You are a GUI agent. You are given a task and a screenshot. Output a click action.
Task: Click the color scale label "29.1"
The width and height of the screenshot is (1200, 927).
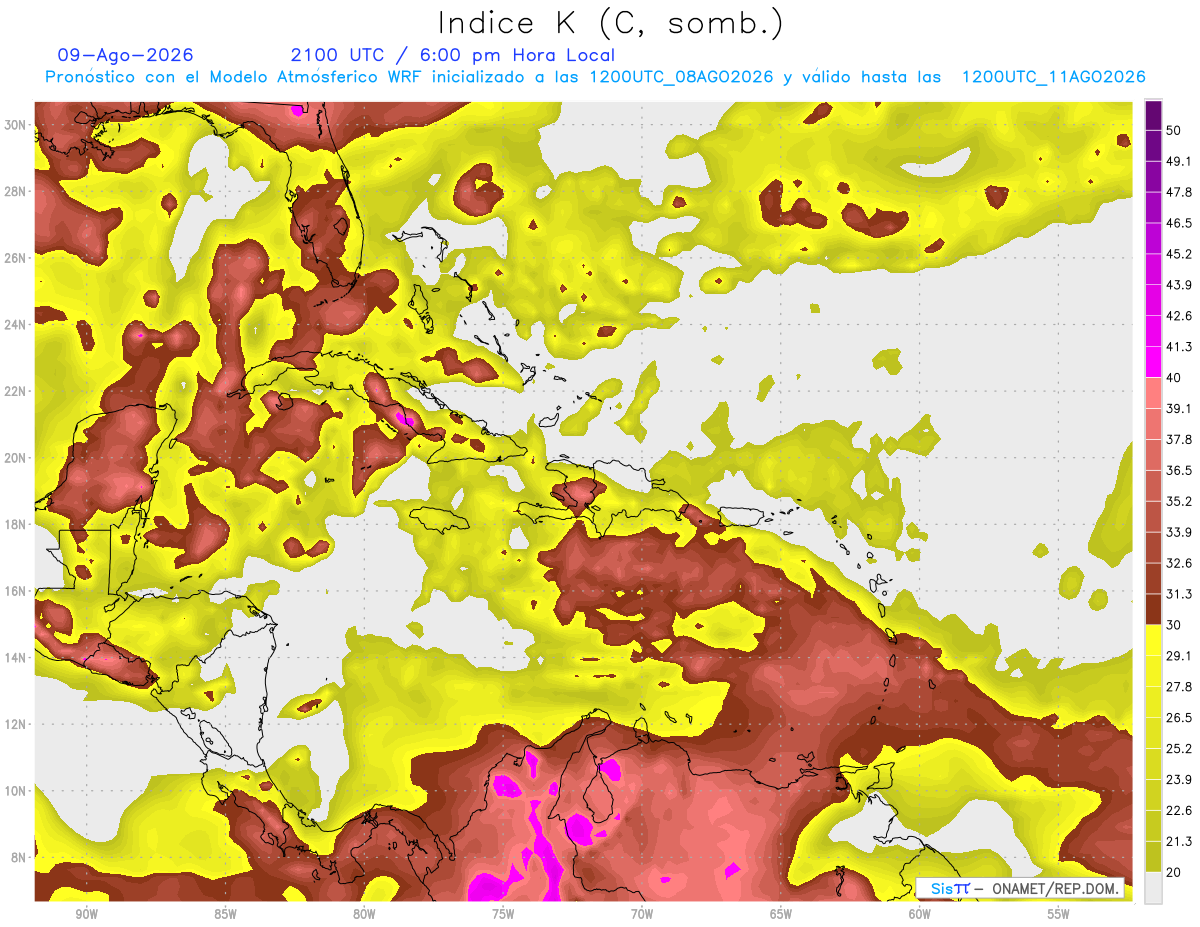(x=1179, y=656)
